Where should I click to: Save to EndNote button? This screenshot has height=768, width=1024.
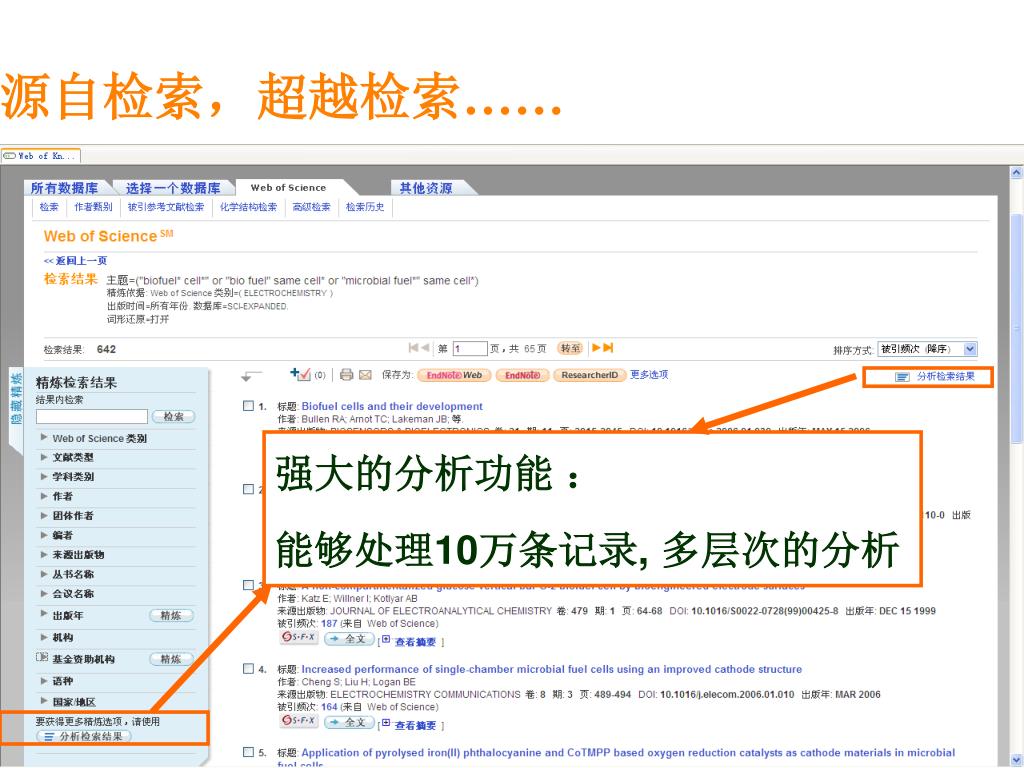click(522, 376)
